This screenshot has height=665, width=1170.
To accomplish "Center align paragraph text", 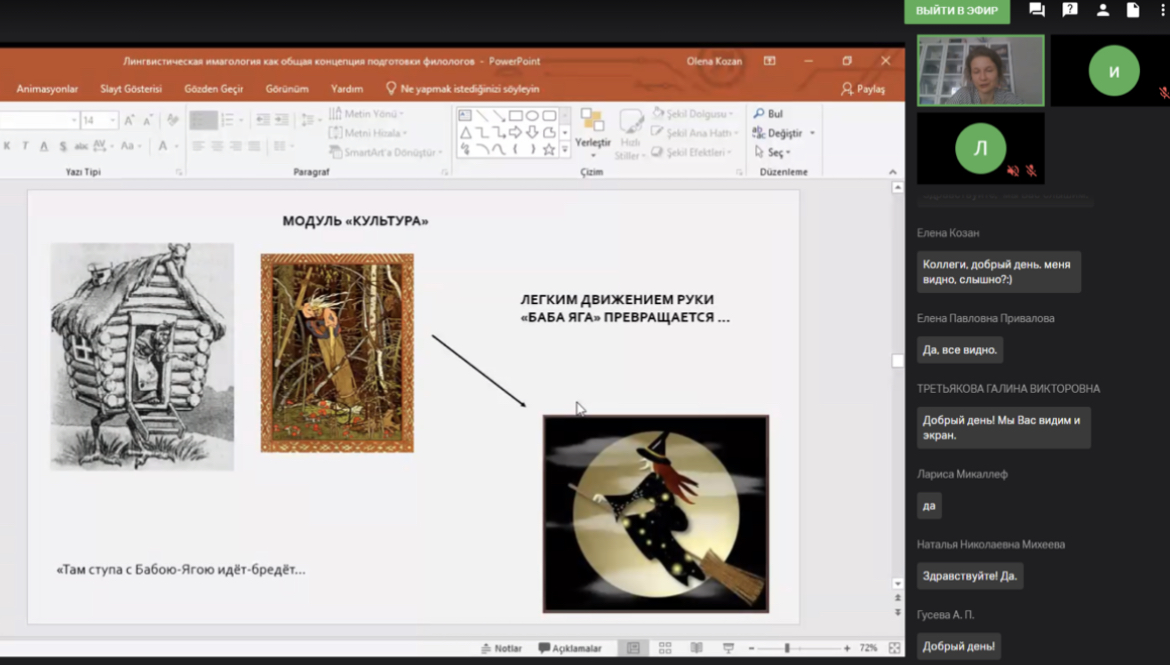I will pos(217,146).
